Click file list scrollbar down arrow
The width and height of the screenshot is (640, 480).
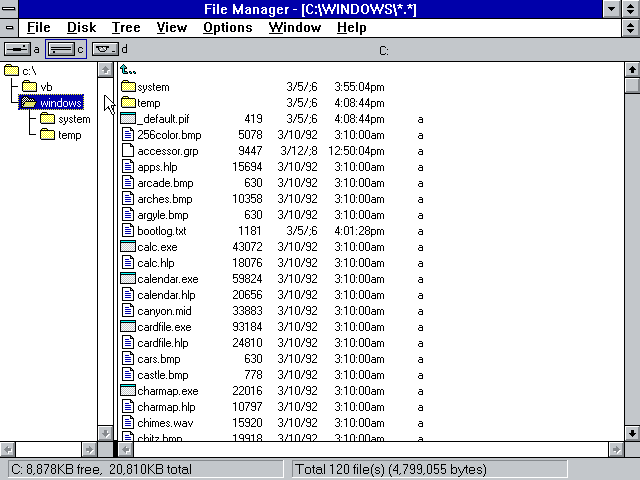point(631,433)
